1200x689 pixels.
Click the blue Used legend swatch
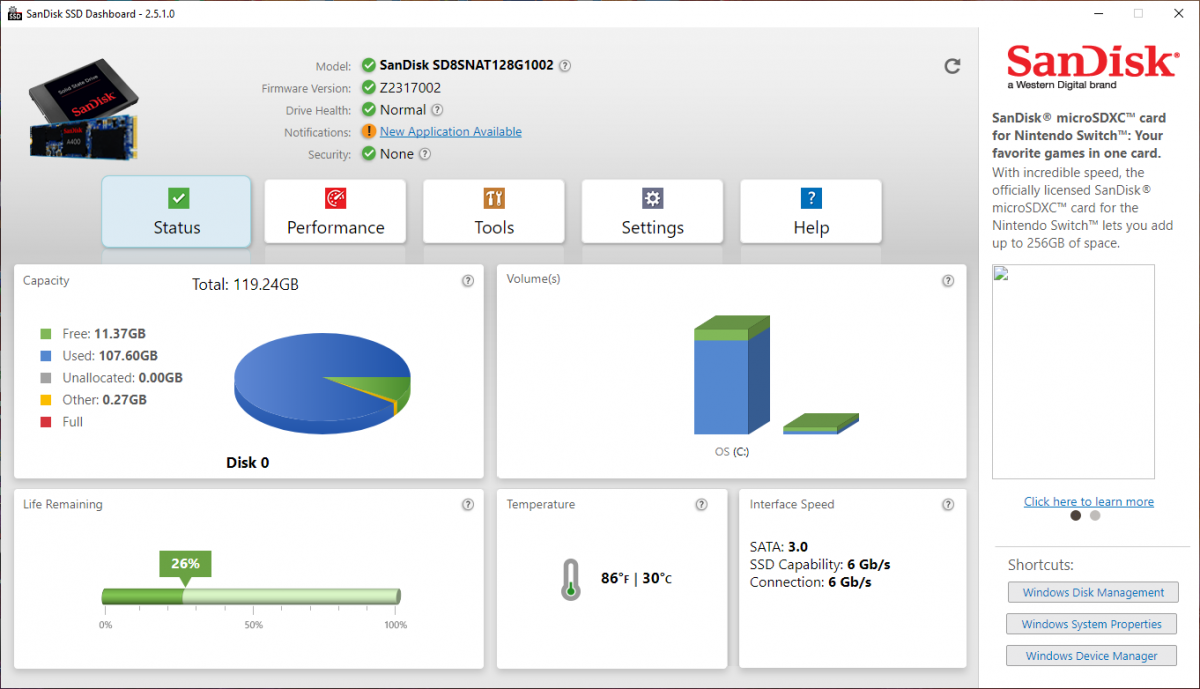tap(46, 356)
